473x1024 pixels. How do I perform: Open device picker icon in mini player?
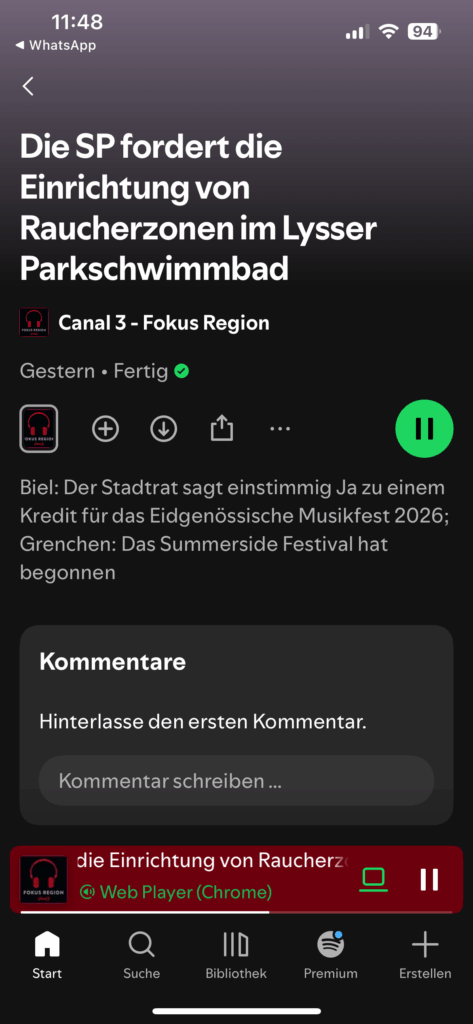point(374,880)
